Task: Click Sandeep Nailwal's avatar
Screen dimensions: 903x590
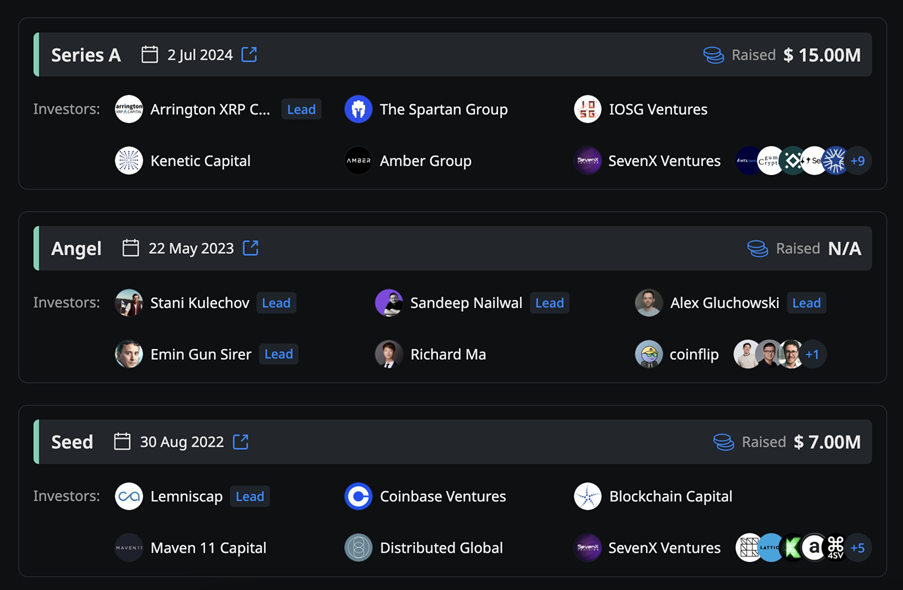Action: click(x=389, y=303)
